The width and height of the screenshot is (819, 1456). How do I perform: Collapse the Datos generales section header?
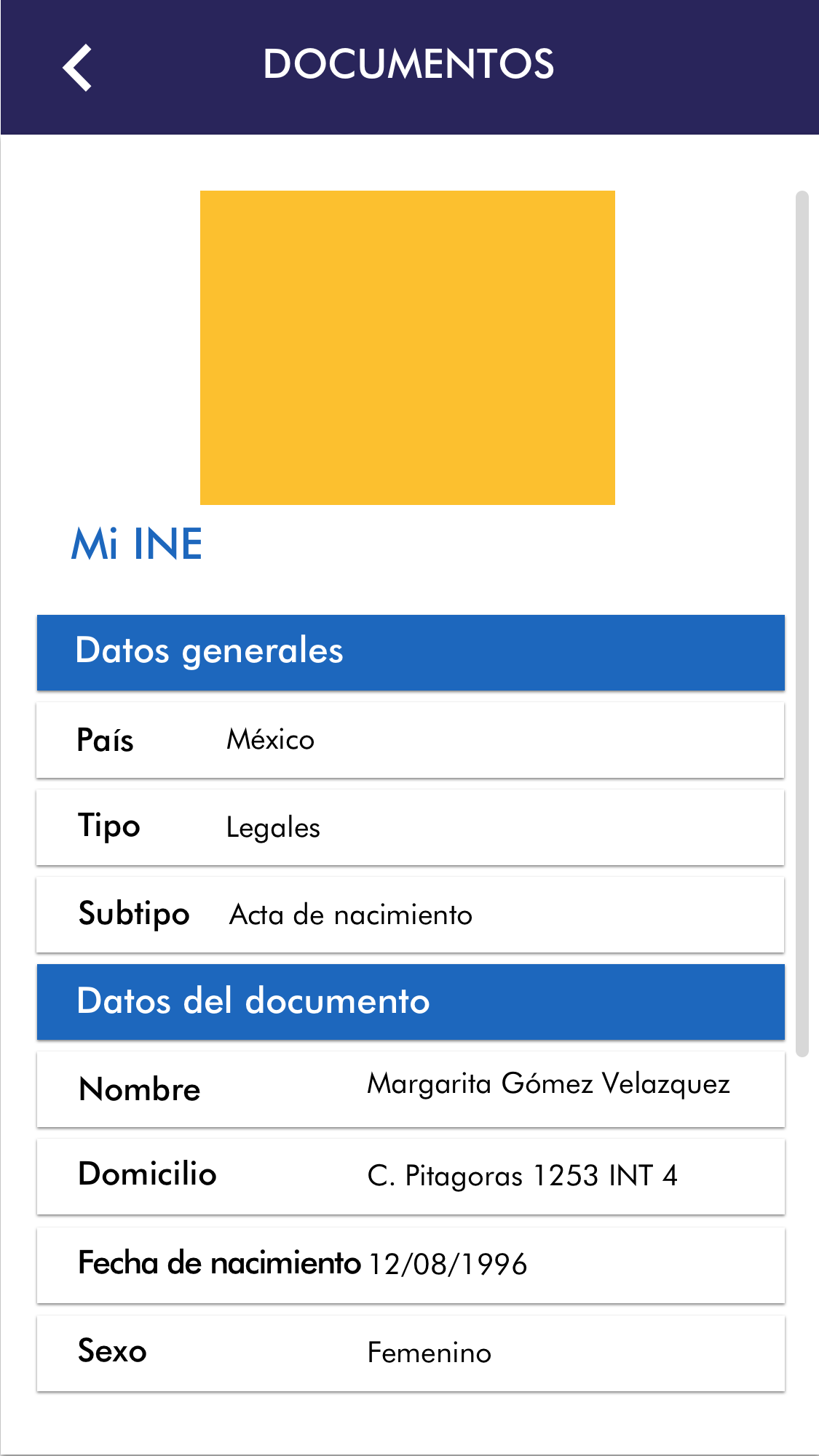click(x=411, y=652)
